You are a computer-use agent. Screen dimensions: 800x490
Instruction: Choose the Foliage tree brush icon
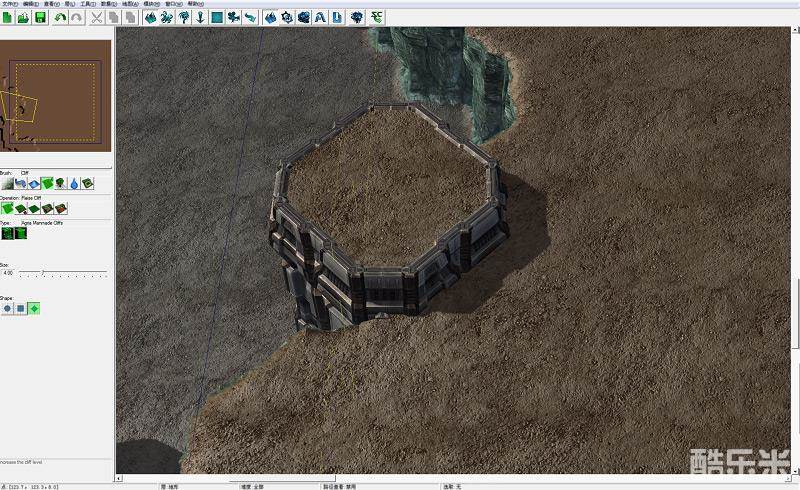point(61,183)
